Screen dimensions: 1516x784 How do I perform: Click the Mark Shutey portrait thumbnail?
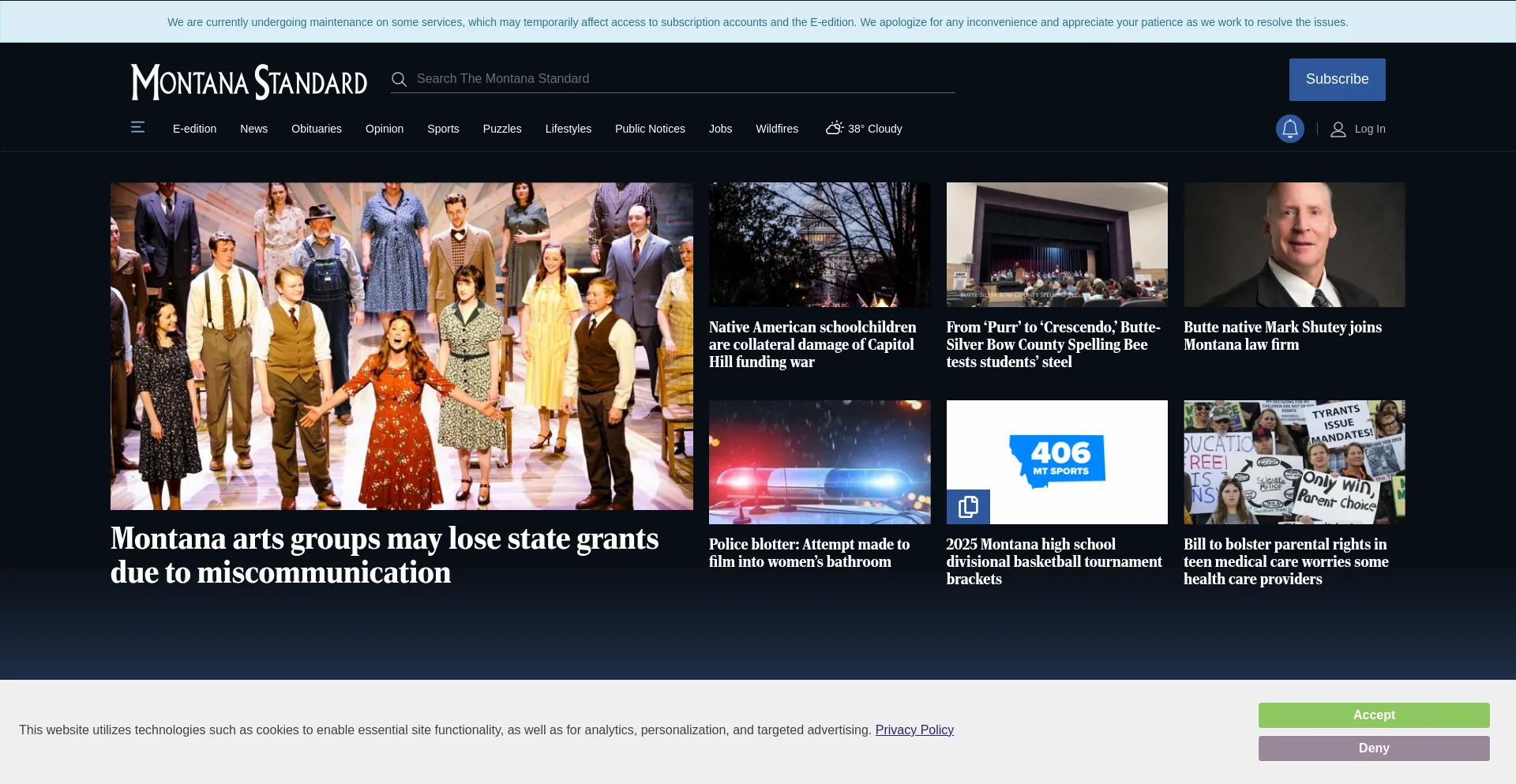[1294, 245]
